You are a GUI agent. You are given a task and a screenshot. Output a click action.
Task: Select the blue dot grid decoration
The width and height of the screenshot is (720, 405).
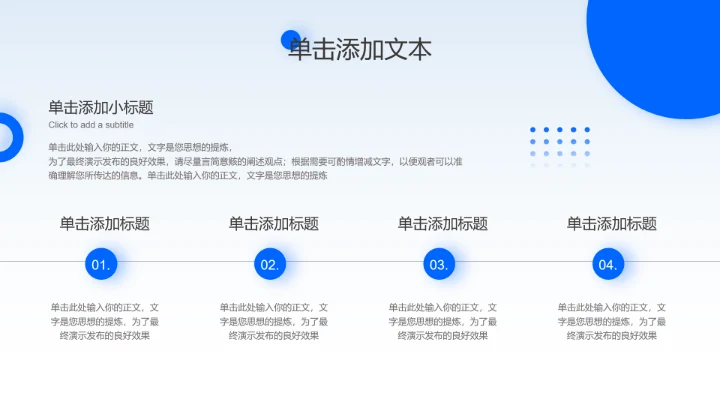(x=559, y=147)
